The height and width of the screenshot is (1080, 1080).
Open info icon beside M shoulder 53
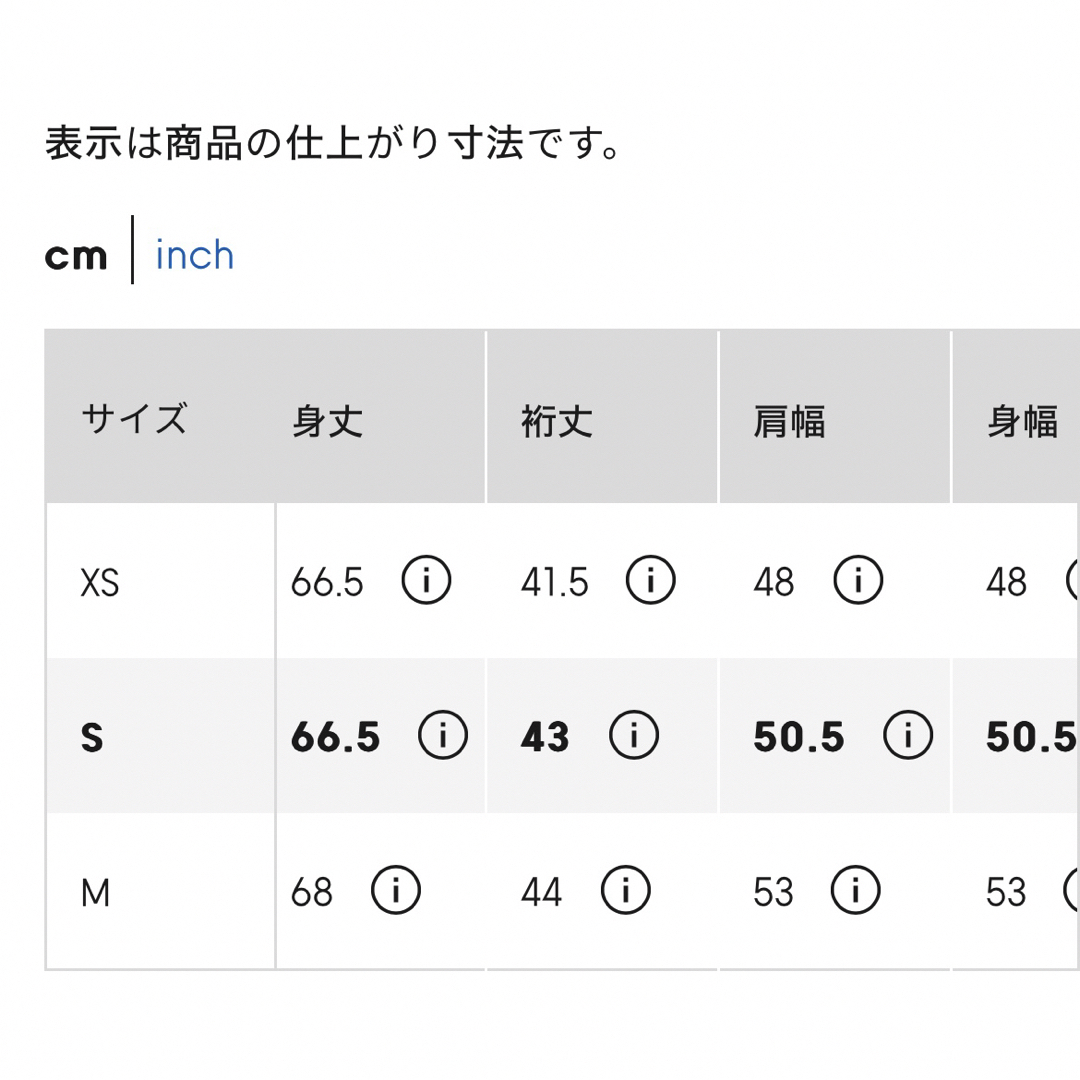(855, 890)
